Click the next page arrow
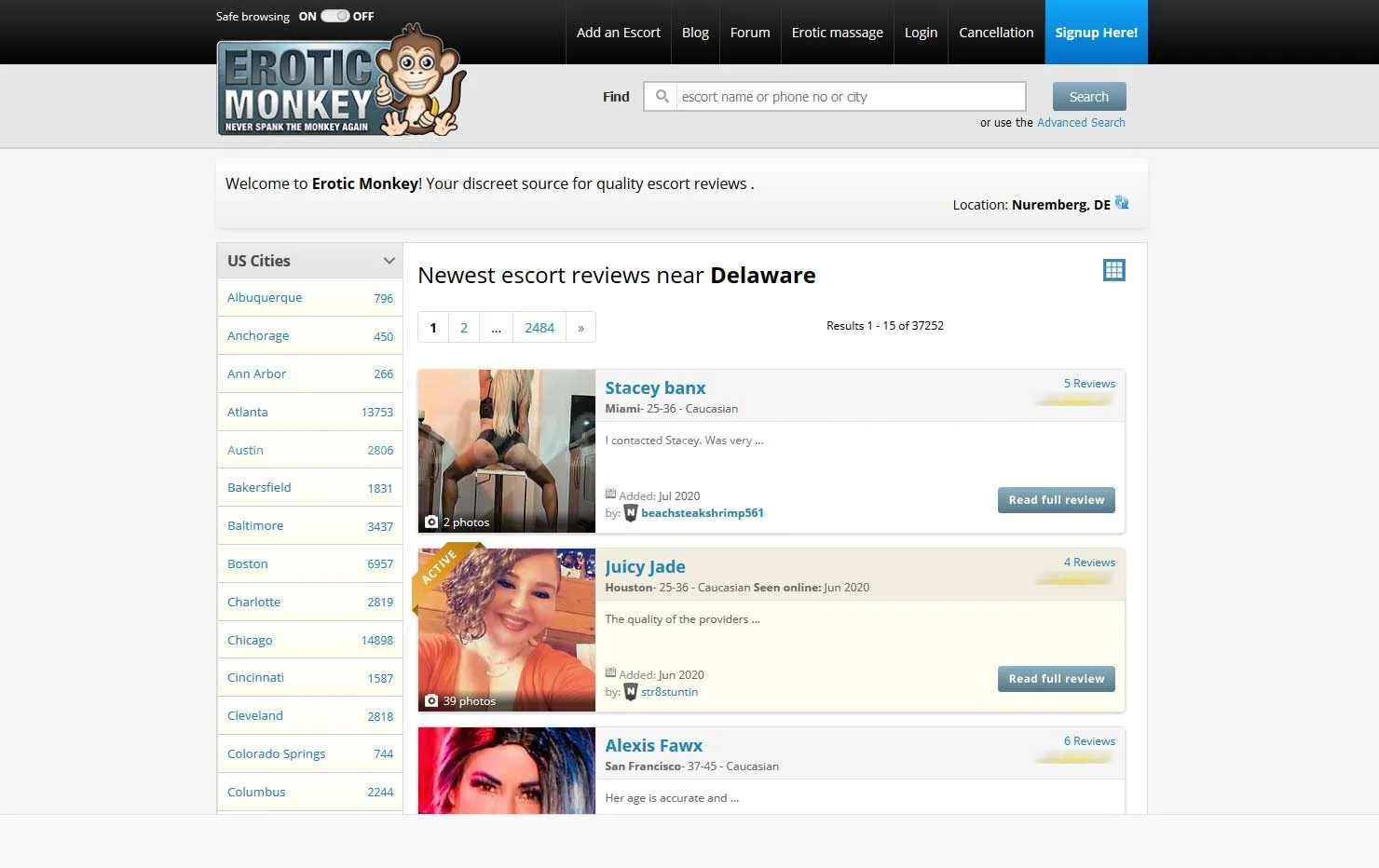1379x868 pixels. click(580, 328)
